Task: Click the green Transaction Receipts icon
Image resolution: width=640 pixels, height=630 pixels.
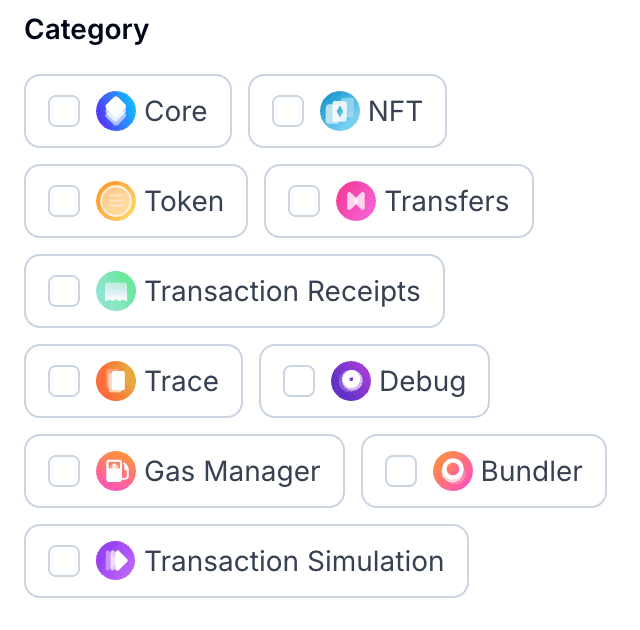Action: (116, 291)
